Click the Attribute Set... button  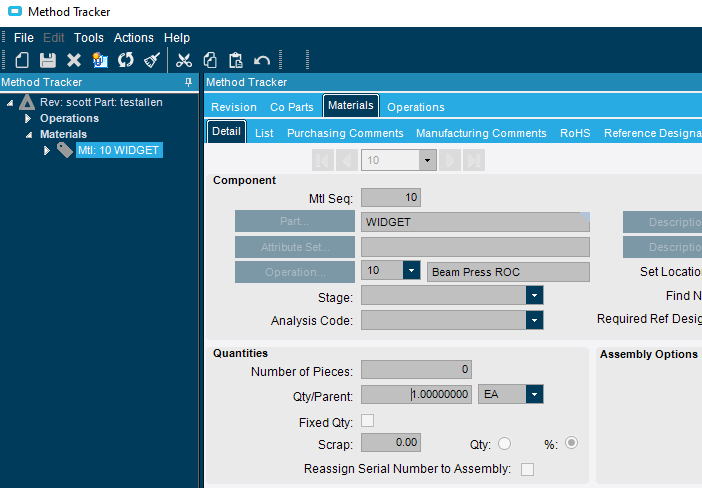(x=295, y=247)
